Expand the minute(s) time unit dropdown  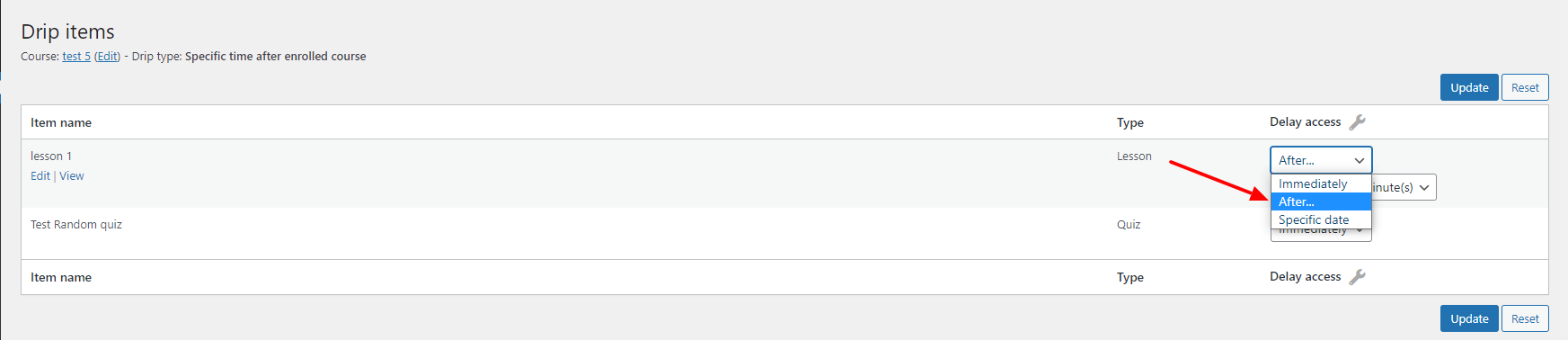coord(1404,187)
